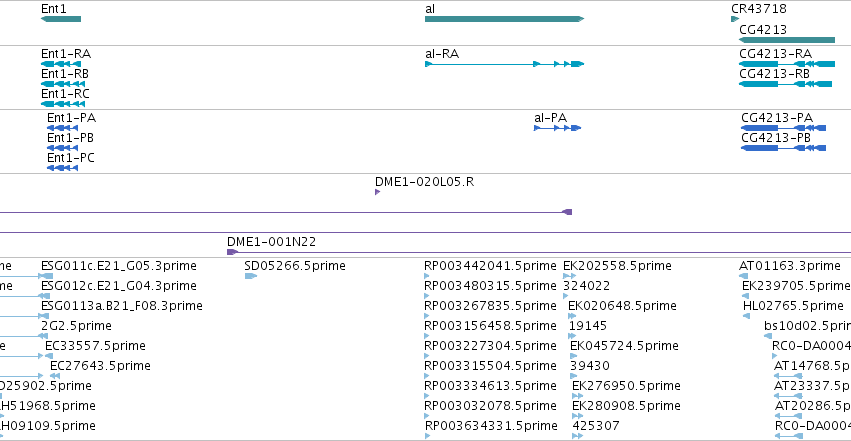Select the CG4213-PA CDS glyph
This screenshot has height=441, width=851.
pos(784,128)
